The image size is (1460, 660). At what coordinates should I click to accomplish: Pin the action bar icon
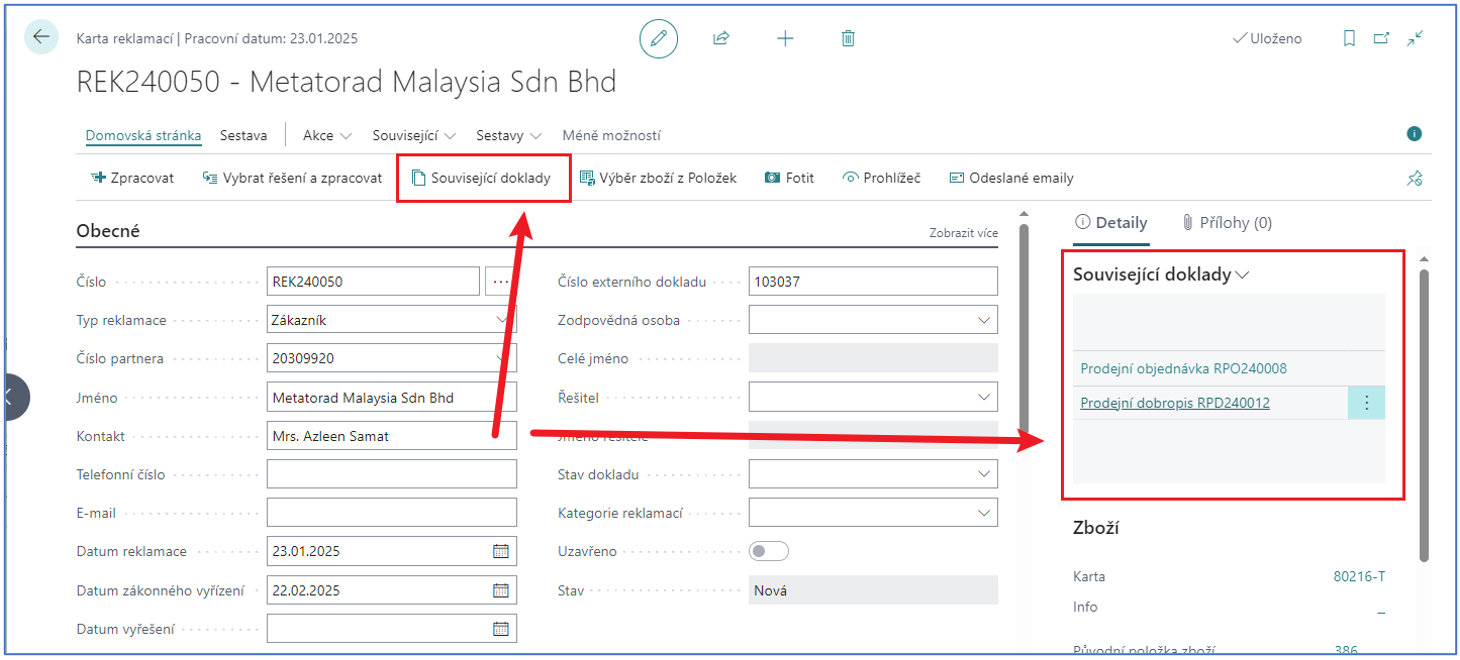(1414, 178)
